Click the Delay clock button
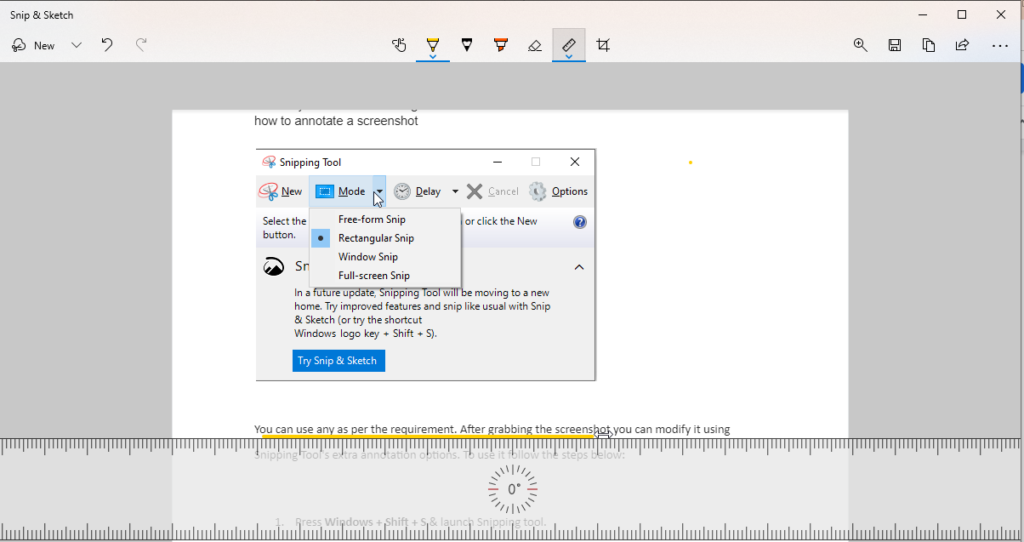Viewport: 1024px width, 542px height. coord(417,191)
